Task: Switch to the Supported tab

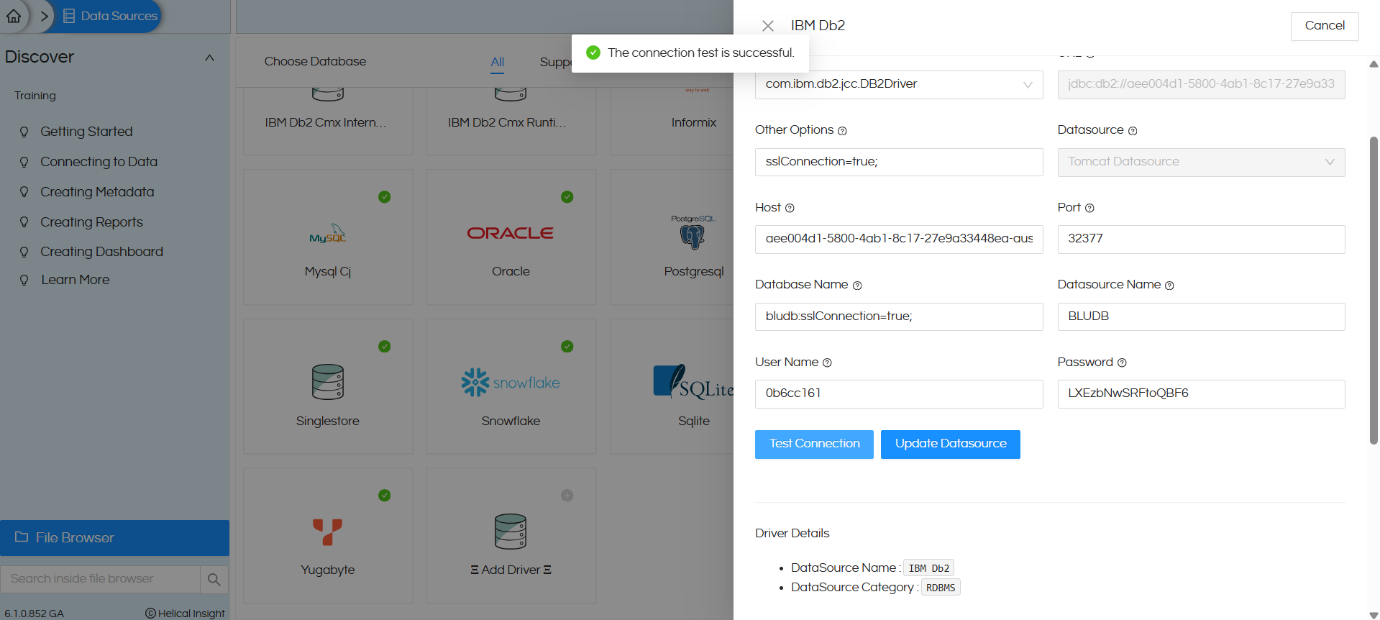Action: tap(563, 61)
